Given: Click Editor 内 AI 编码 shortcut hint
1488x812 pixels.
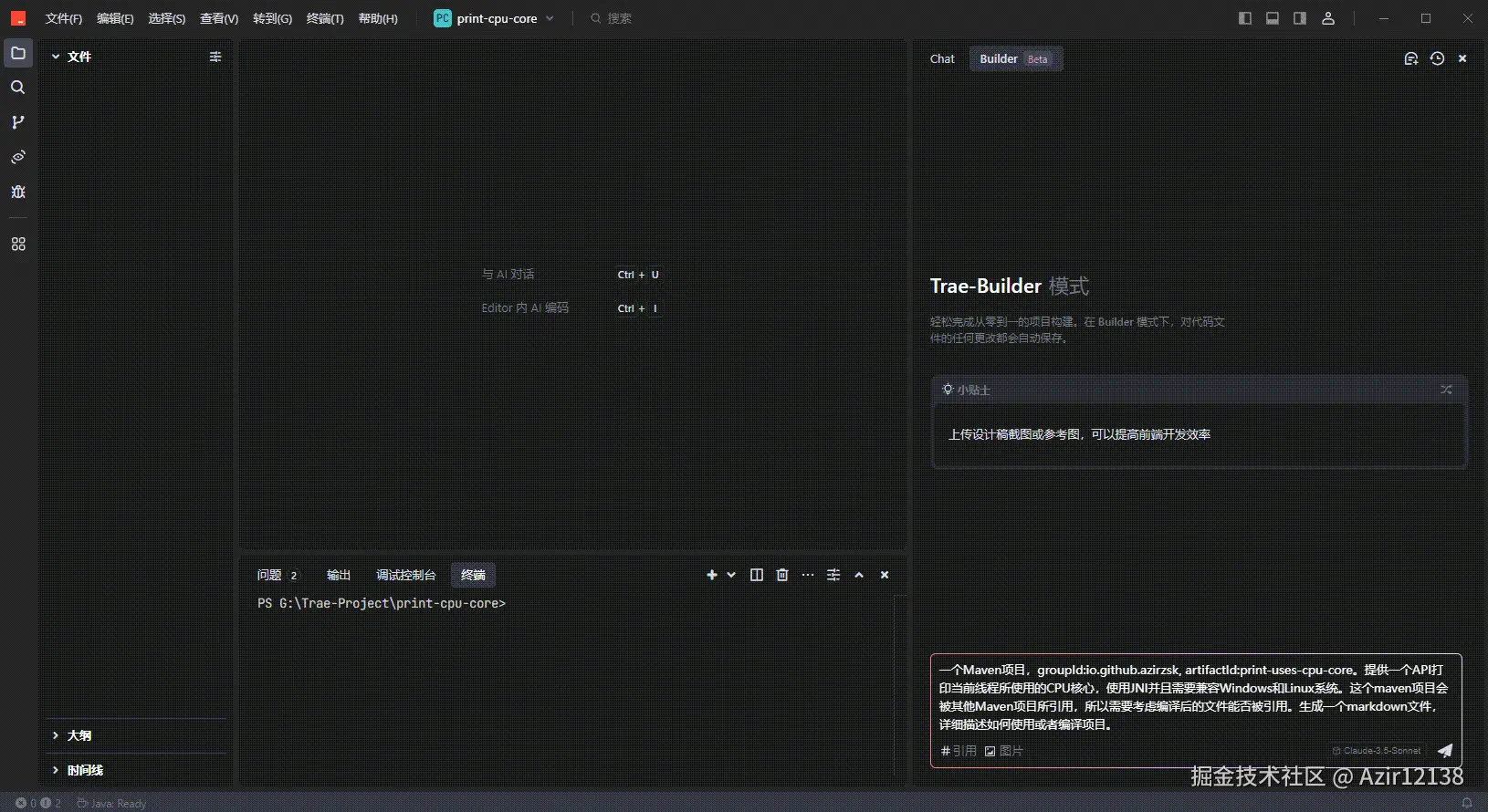Looking at the screenshot, I should [x=525, y=307].
